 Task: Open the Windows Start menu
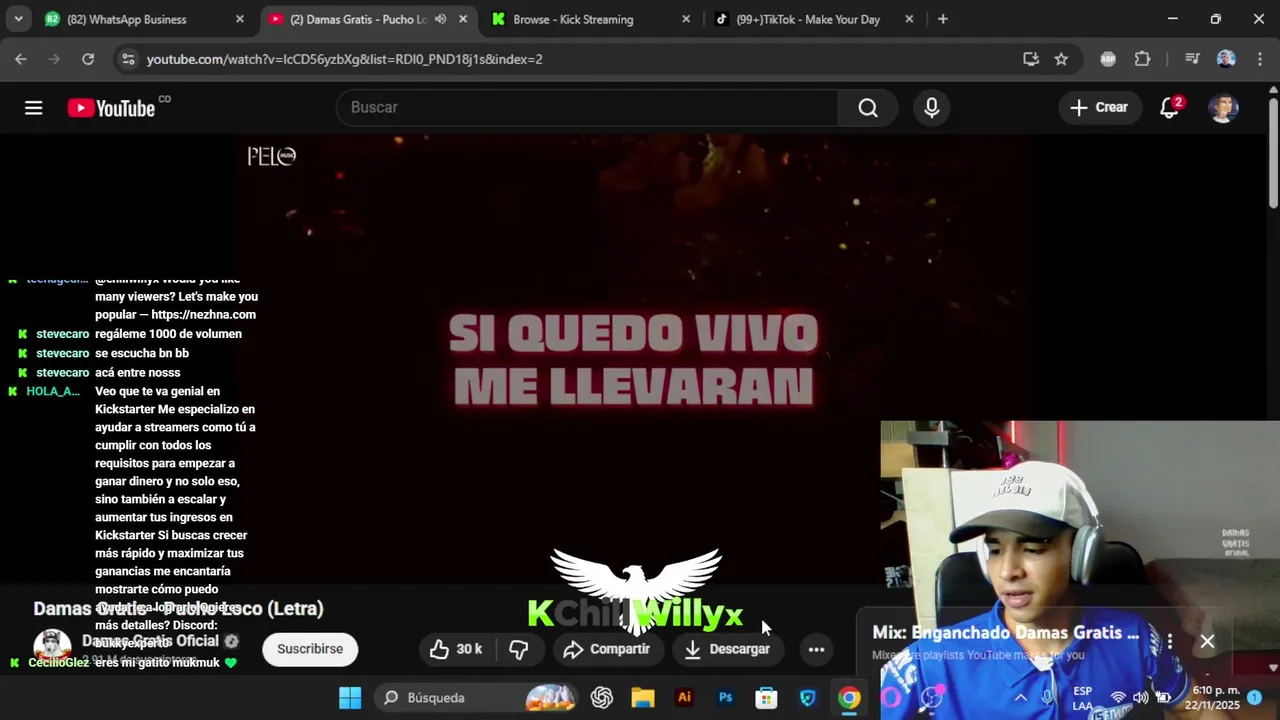(x=350, y=698)
